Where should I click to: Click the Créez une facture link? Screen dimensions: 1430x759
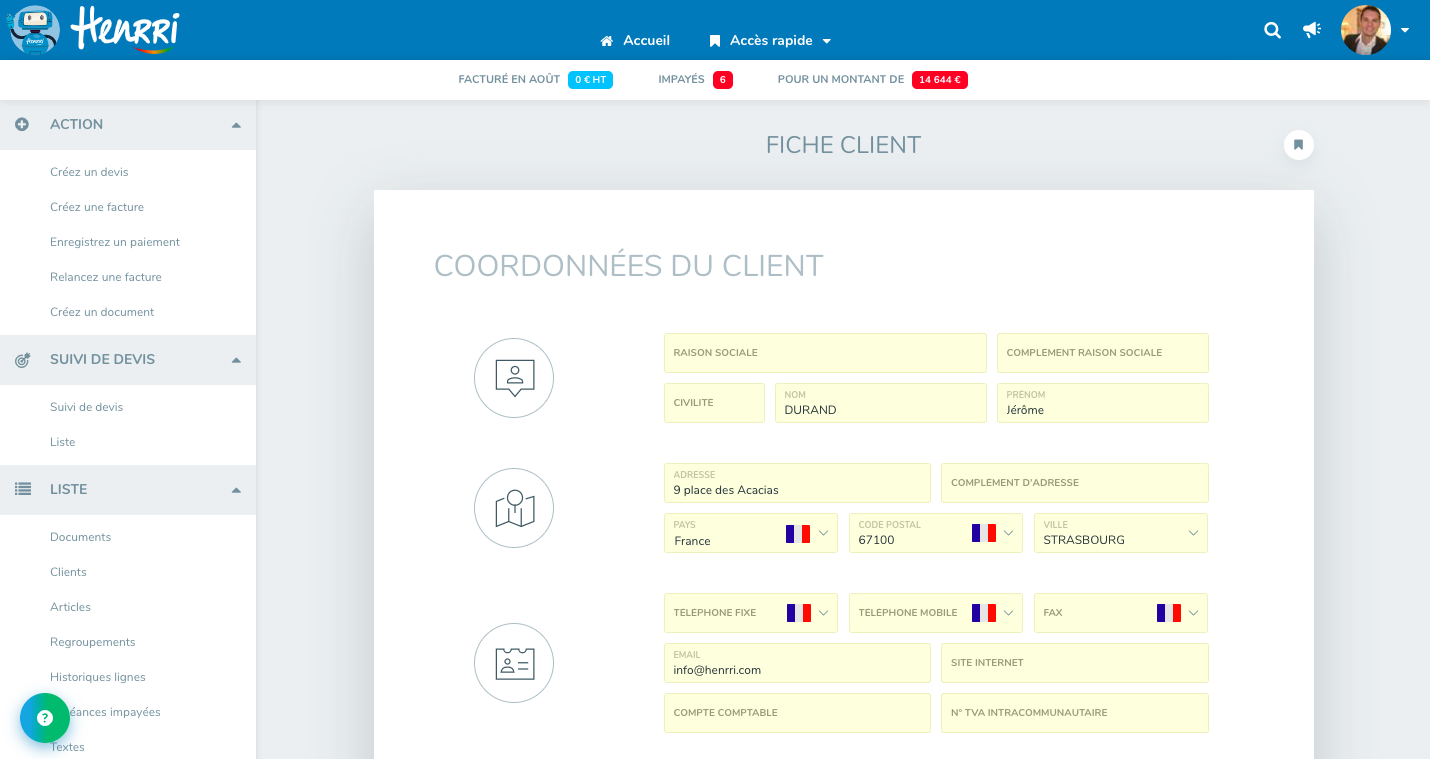tap(97, 207)
